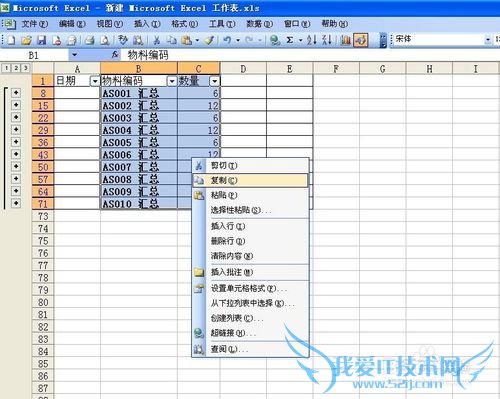Open the font name dropdown arrow

(488, 40)
